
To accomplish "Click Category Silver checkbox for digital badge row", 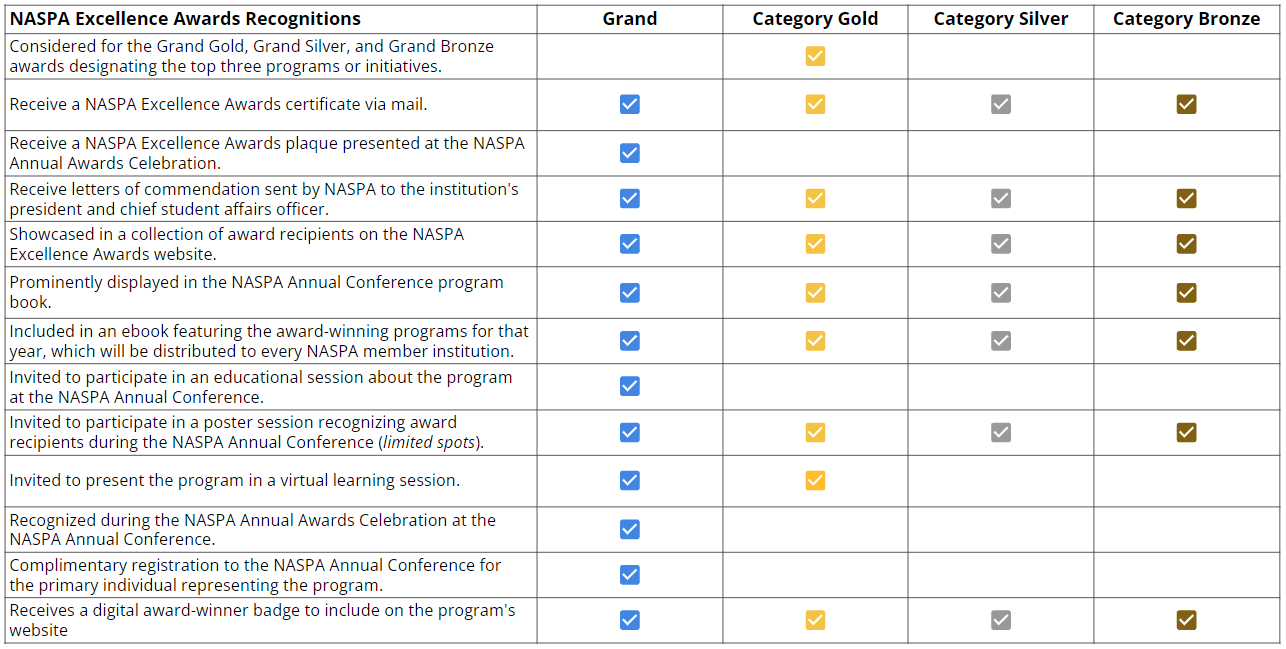I will click(x=1000, y=620).
